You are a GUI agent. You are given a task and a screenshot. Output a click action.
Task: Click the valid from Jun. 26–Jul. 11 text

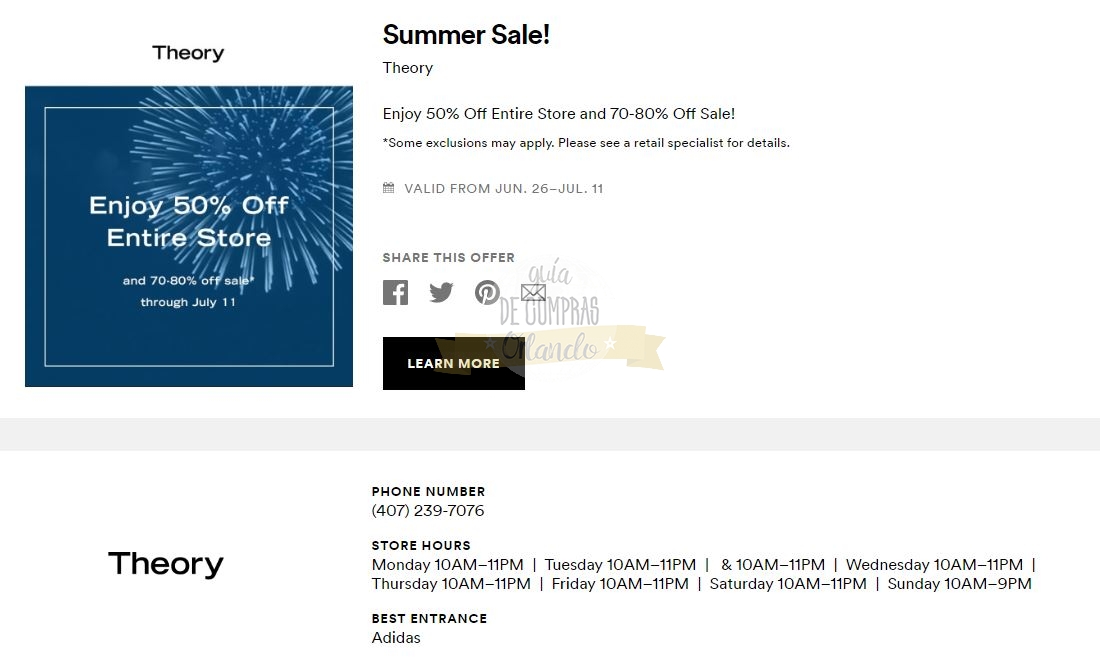[503, 188]
